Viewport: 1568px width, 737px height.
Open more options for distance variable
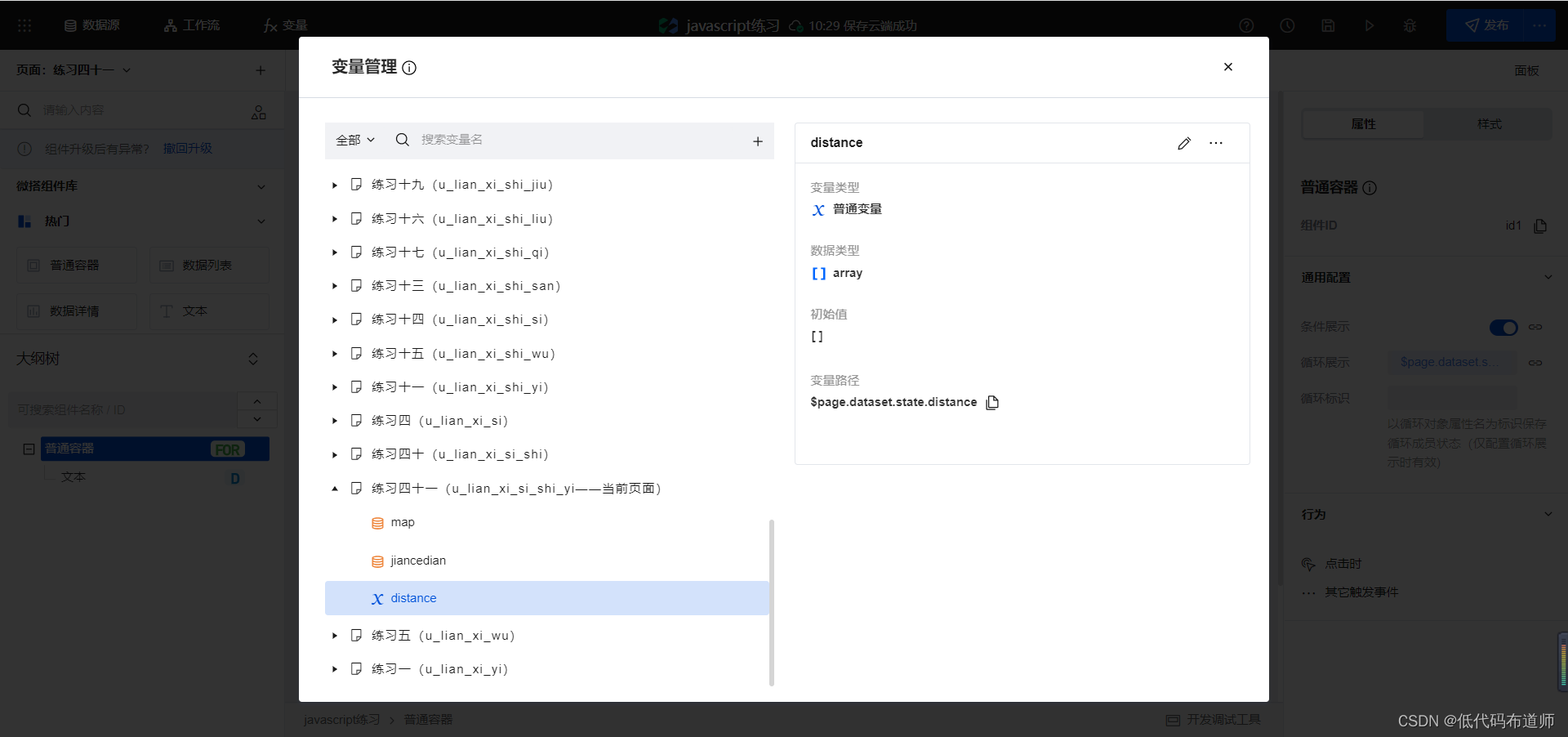1216,143
